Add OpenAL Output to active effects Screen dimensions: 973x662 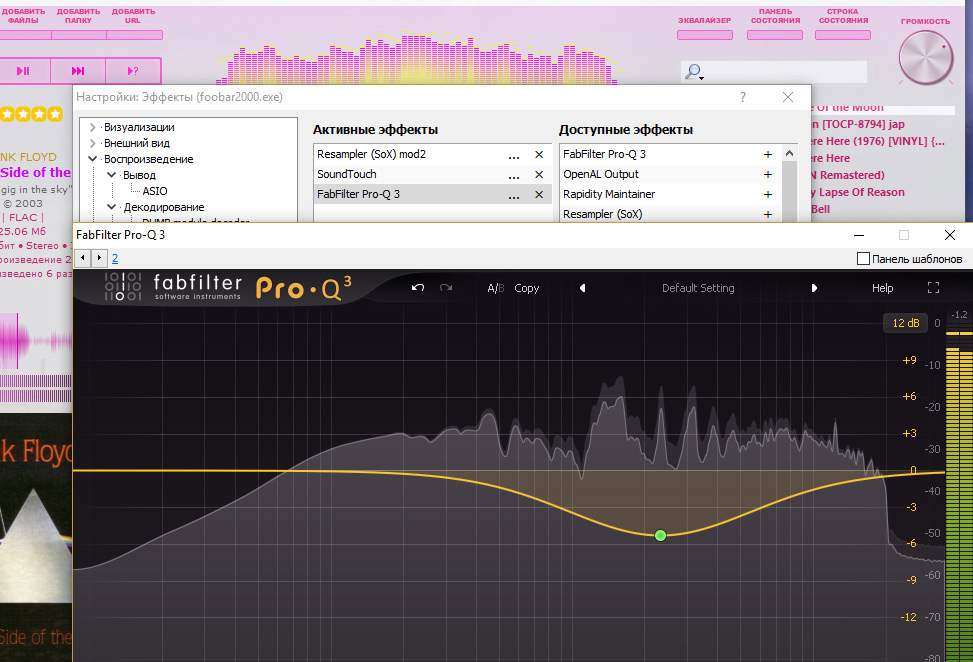pos(768,175)
